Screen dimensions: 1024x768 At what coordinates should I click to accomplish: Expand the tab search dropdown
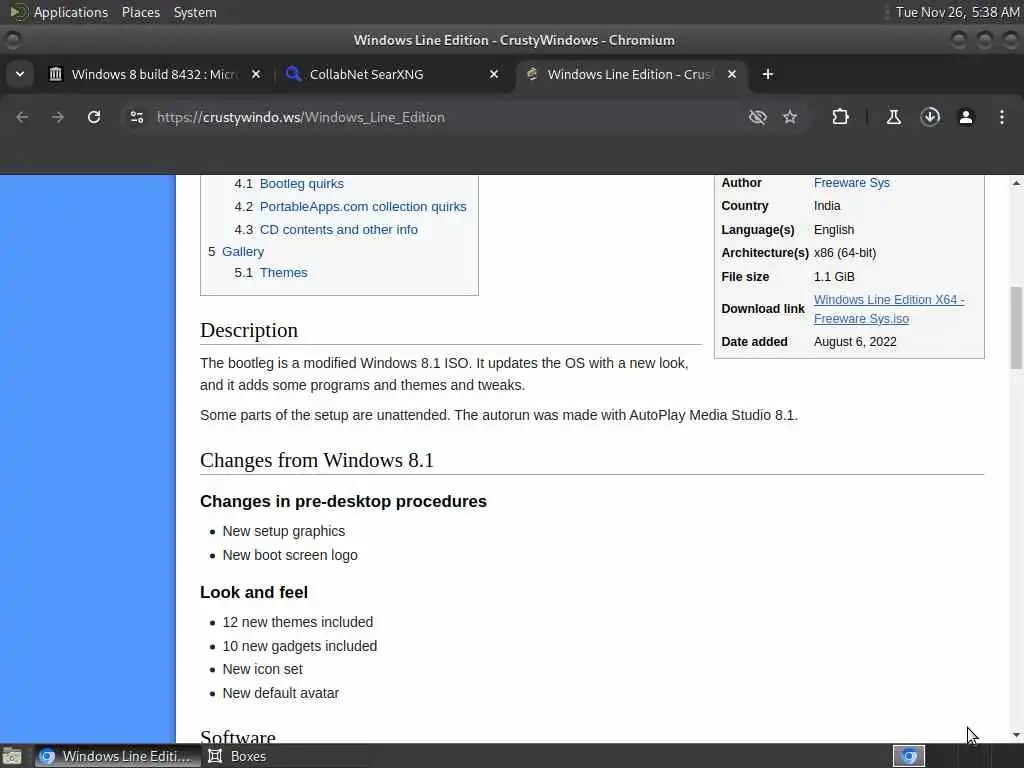coord(20,74)
